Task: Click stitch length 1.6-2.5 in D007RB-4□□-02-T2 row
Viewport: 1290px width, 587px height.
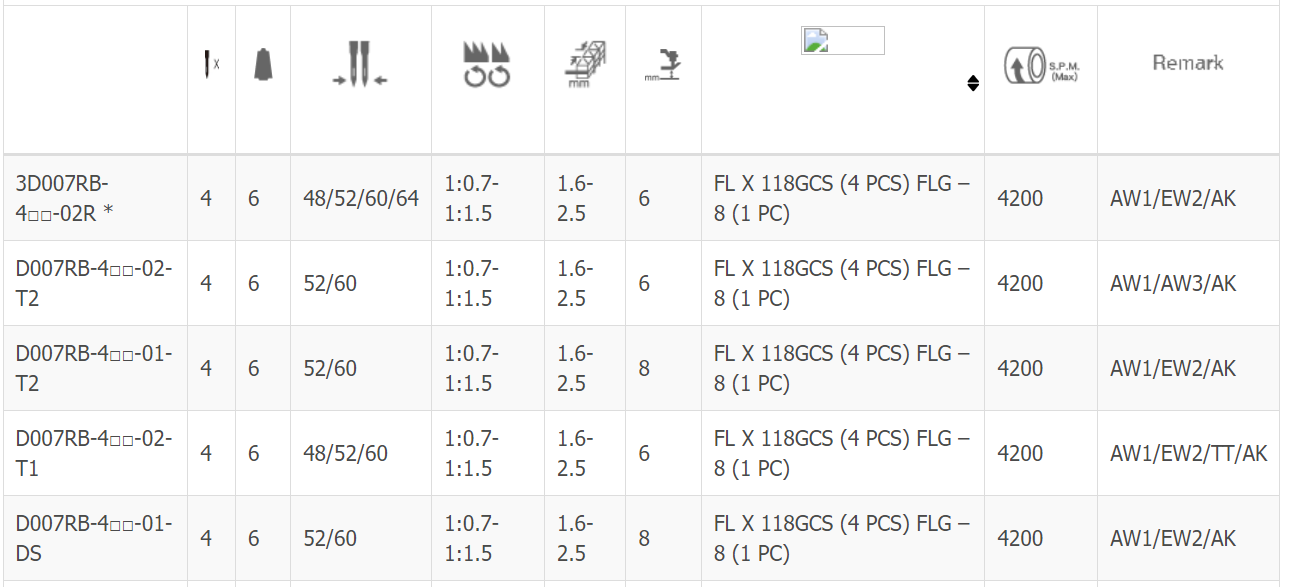Action: [575, 283]
